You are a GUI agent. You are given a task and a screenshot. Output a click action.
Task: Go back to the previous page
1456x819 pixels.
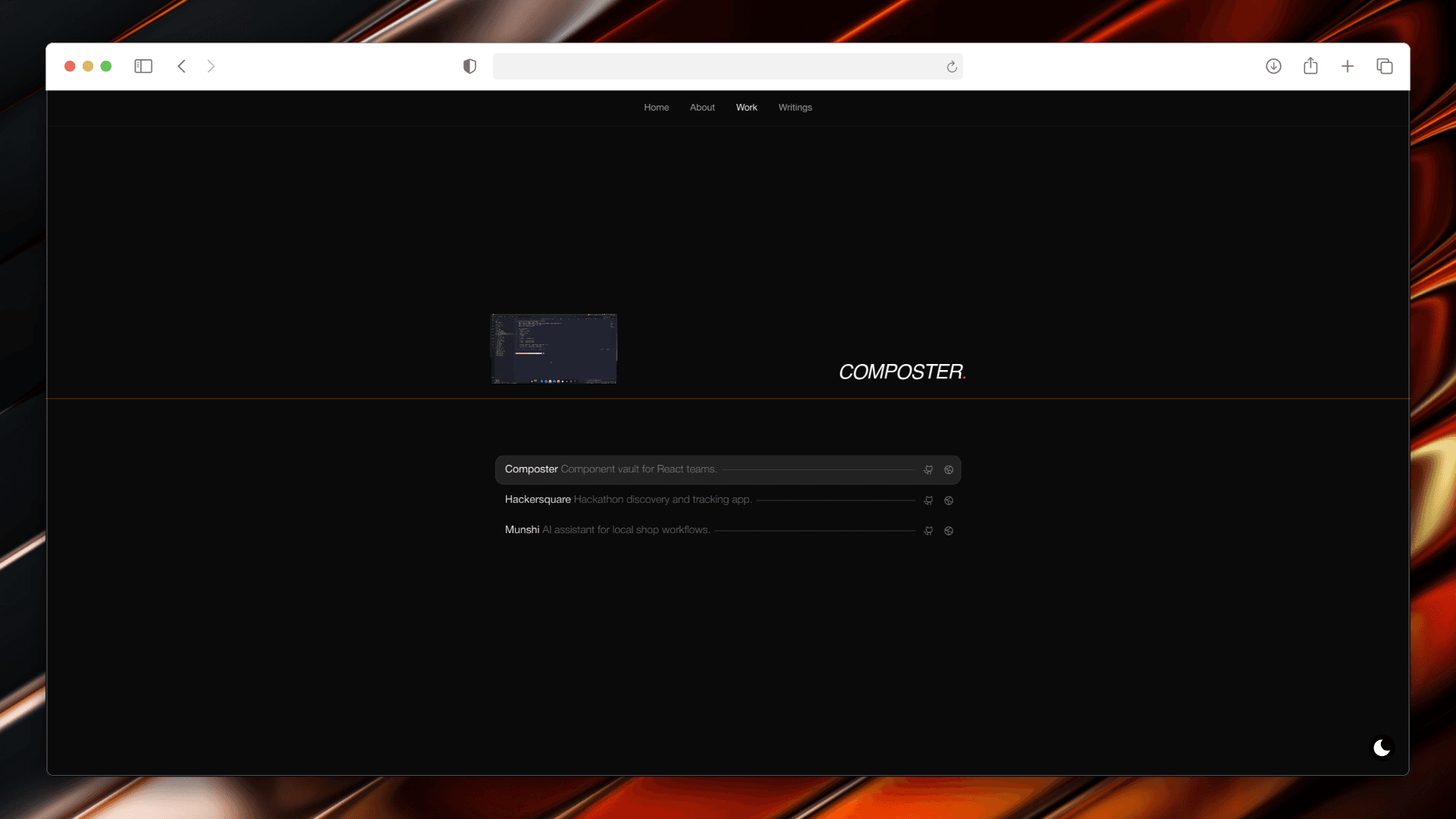click(182, 67)
